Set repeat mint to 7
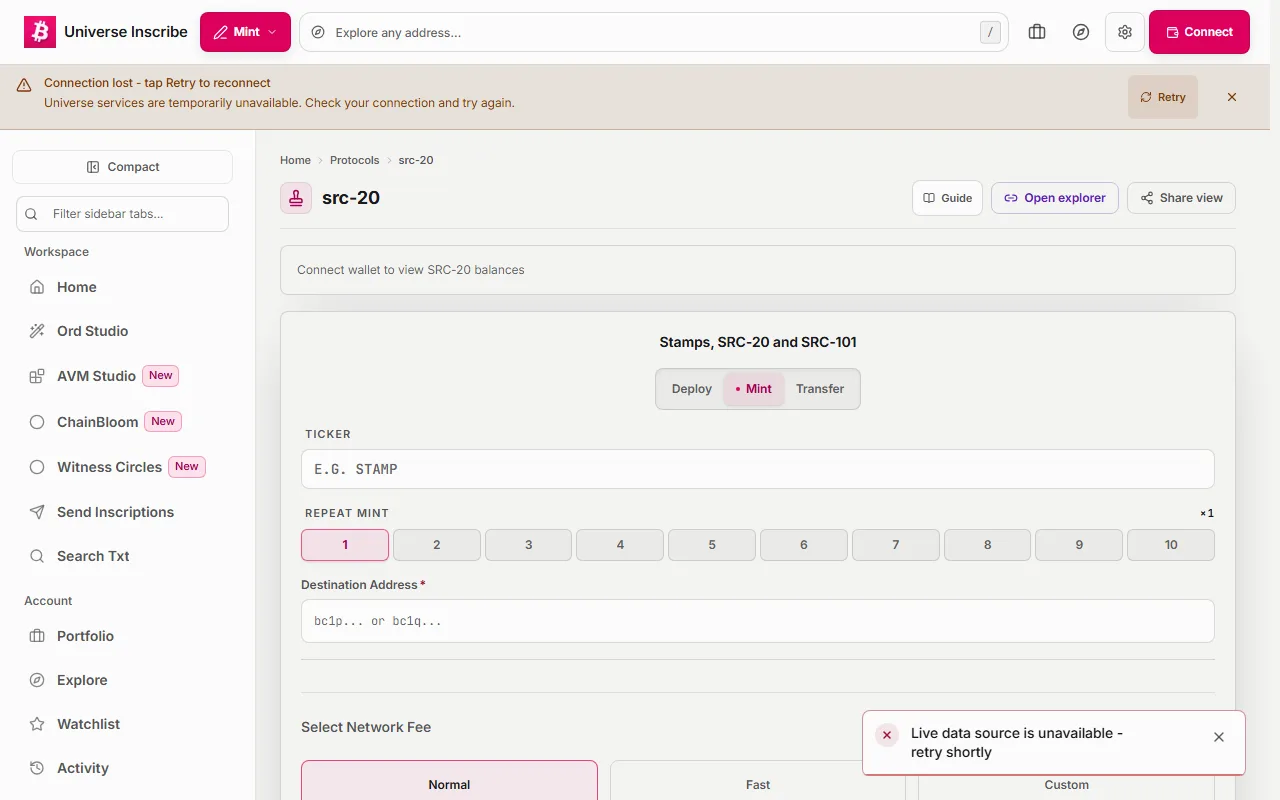Screen dimensions: 1280x800 896,545
